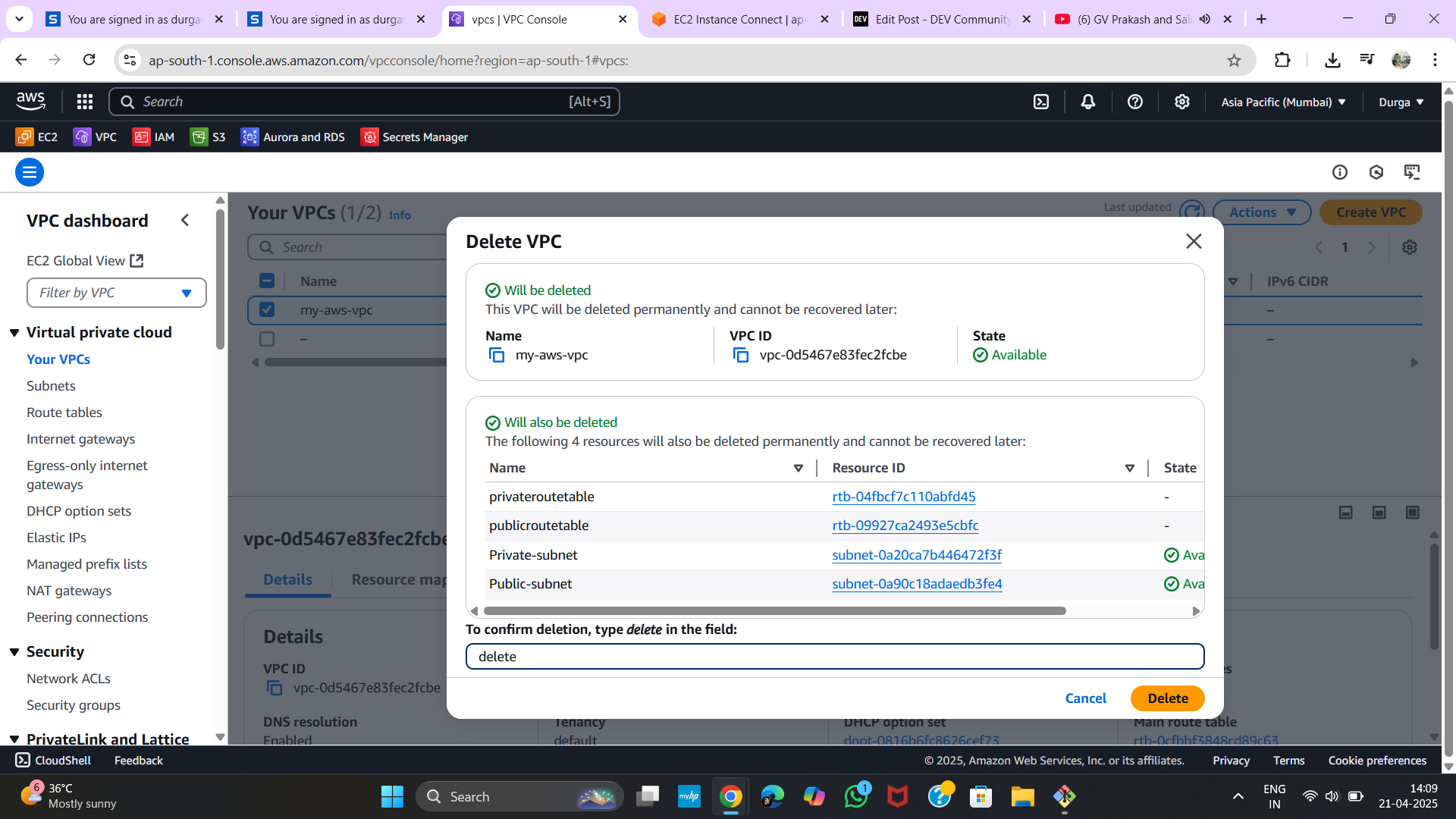Click the VPC table horizontal scrollbar

click(x=356, y=362)
